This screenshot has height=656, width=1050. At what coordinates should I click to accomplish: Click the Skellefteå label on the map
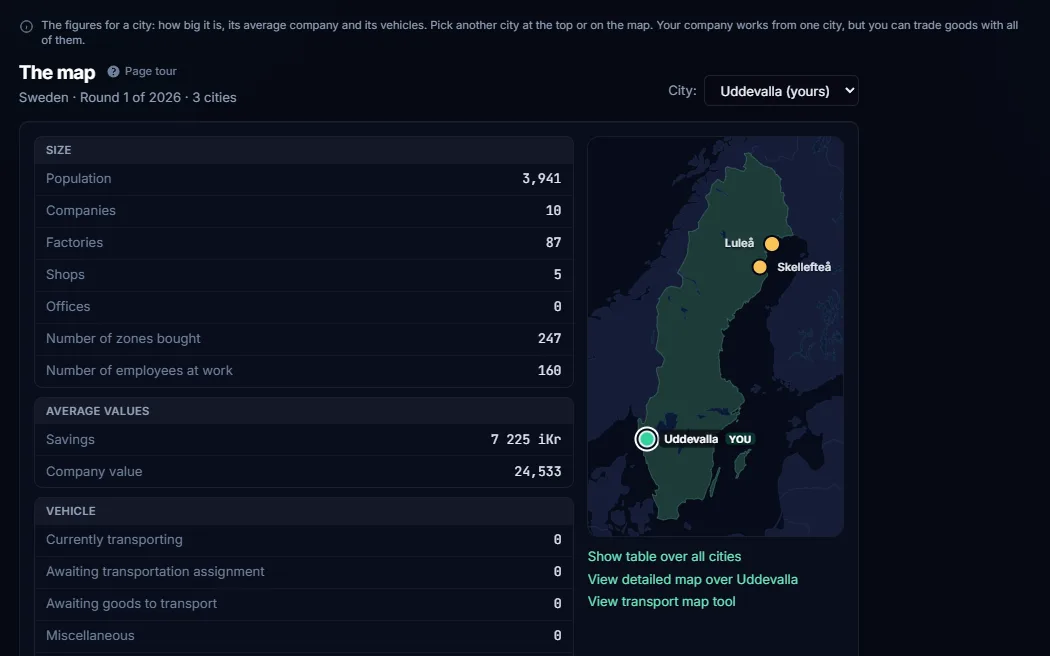click(804, 267)
